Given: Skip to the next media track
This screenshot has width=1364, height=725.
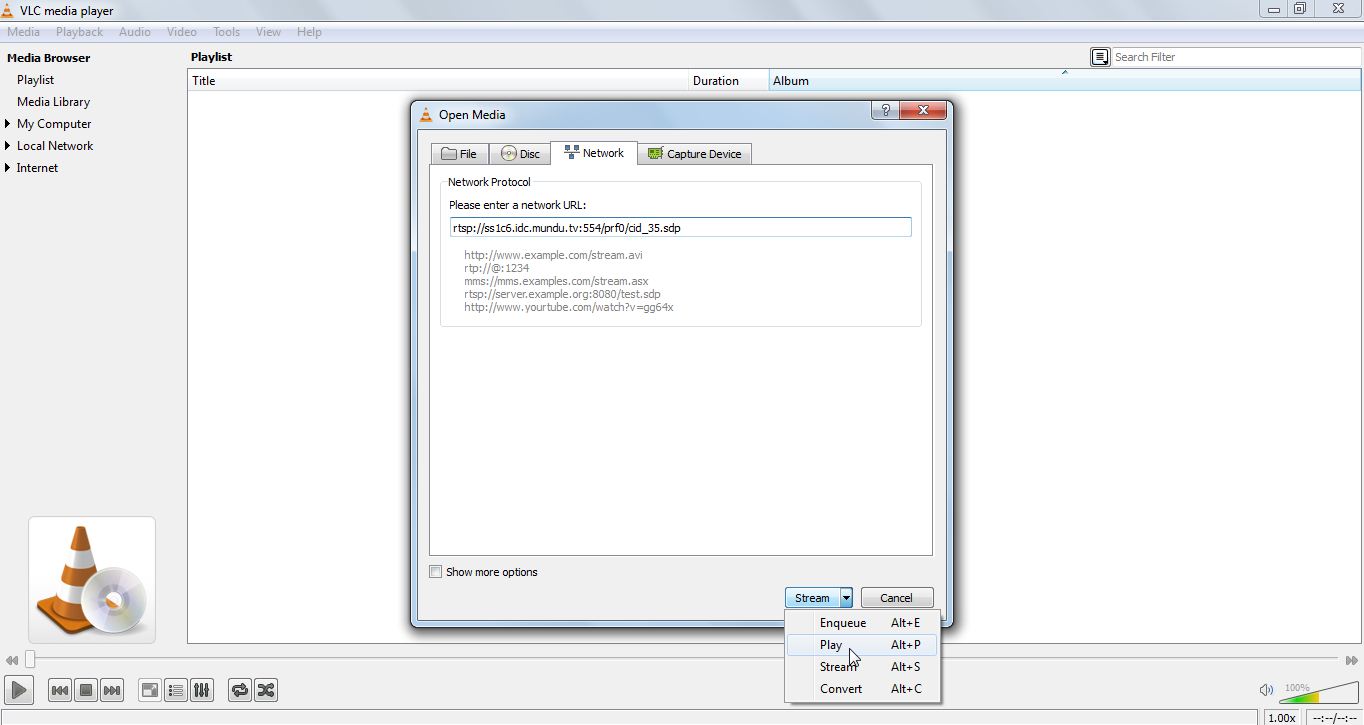Looking at the screenshot, I should [x=112, y=690].
